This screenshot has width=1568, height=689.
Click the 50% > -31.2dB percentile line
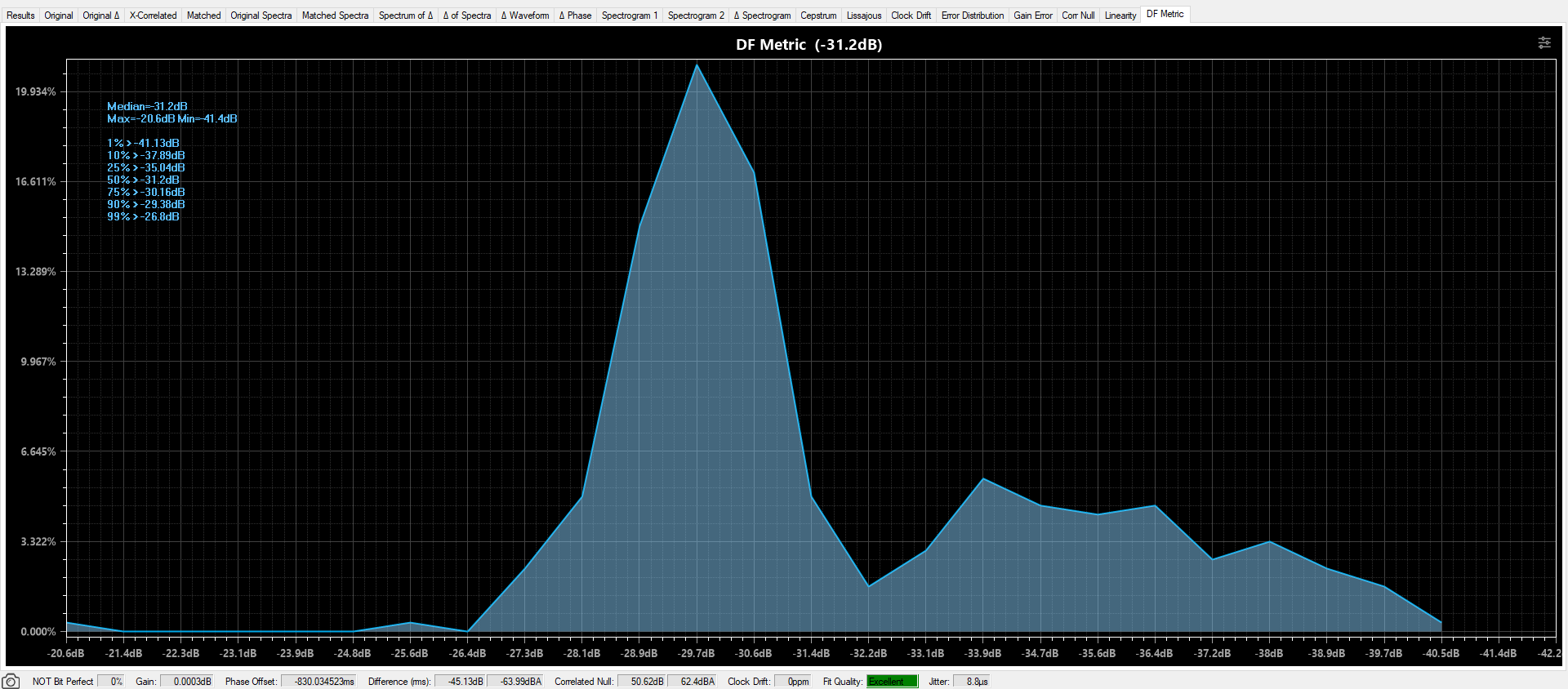[143, 180]
